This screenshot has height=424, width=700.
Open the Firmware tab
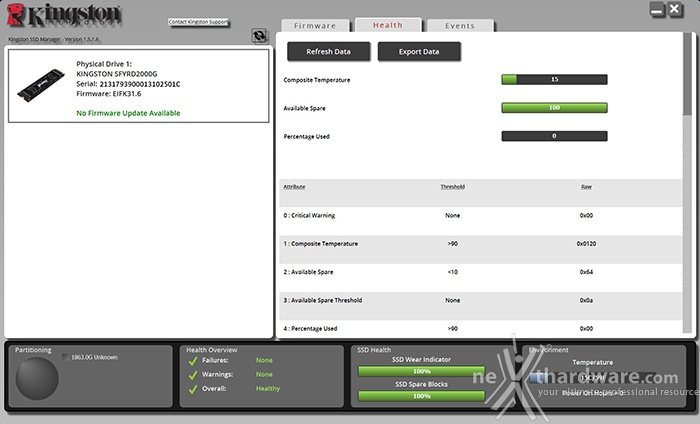[x=315, y=26]
